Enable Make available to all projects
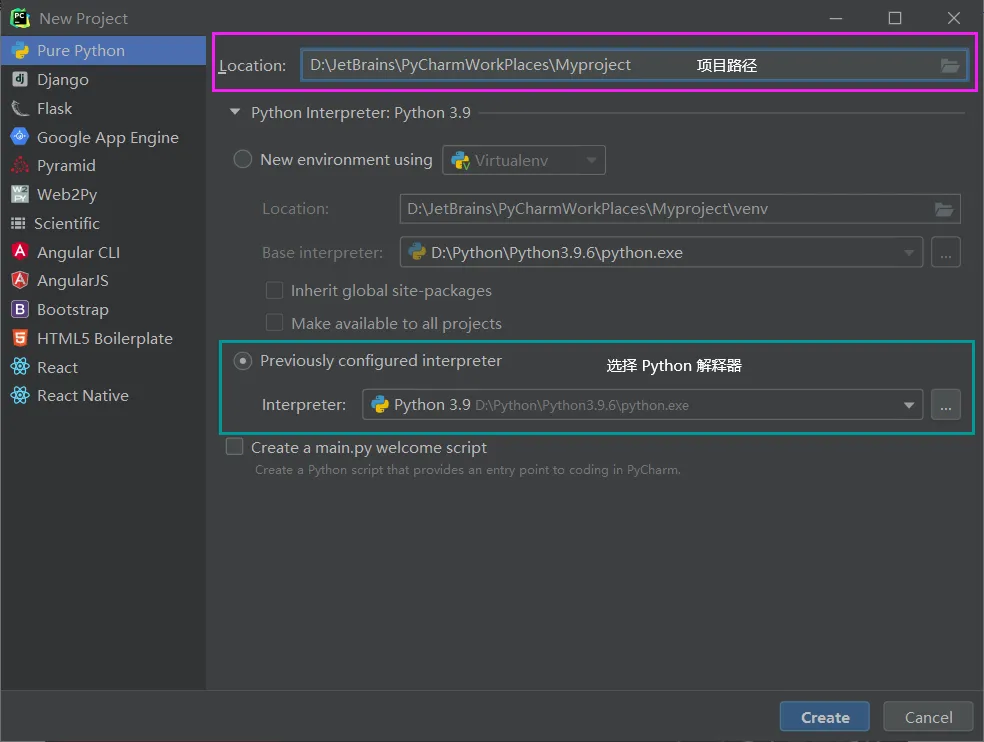Viewport: 984px width, 742px height. [x=274, y=323]
